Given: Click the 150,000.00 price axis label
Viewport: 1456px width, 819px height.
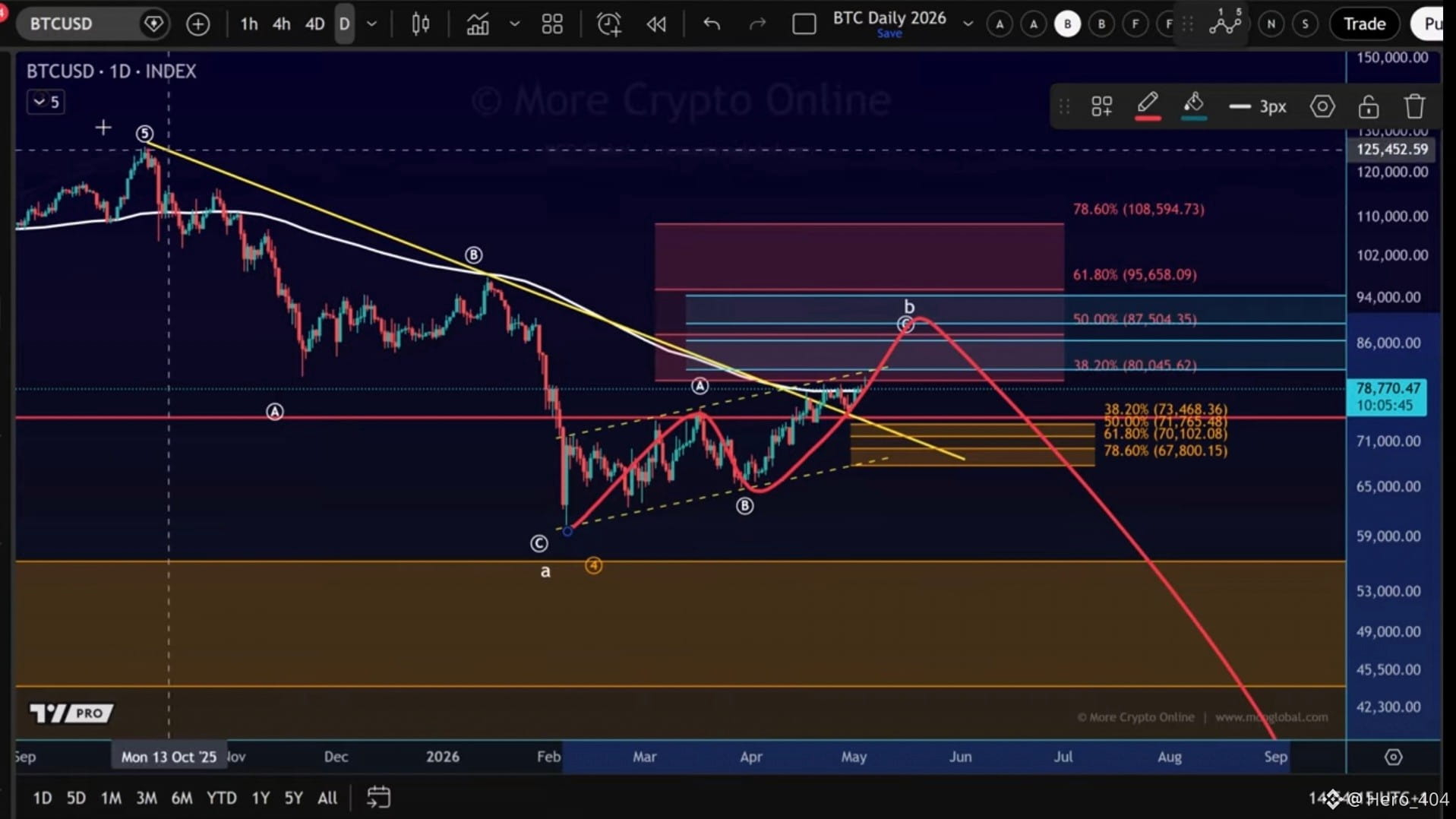Looking at the screenshot, I should (1392, 58).
